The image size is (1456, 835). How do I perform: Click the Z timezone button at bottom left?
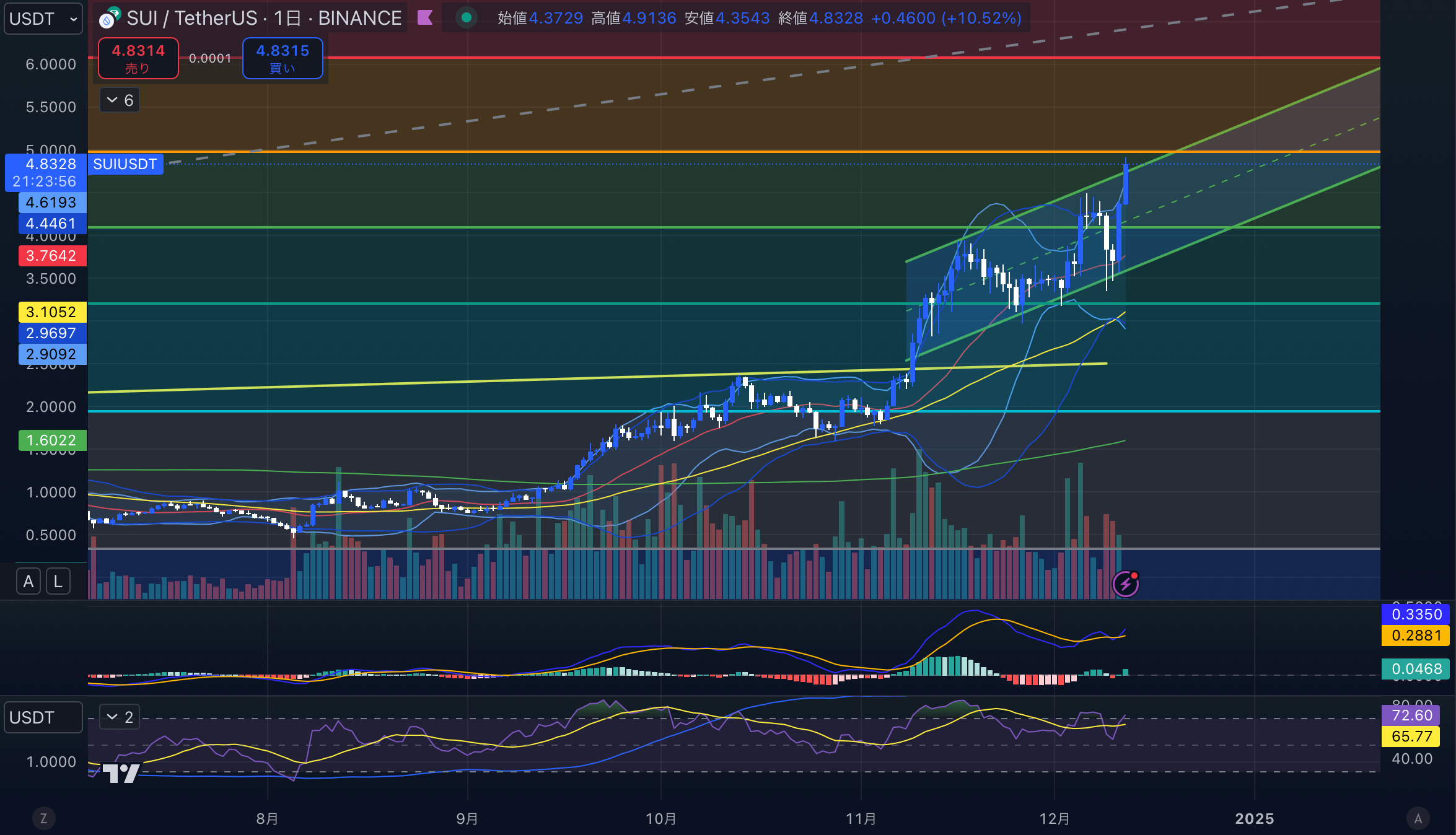pyautogui.click(x=43, y=818)
